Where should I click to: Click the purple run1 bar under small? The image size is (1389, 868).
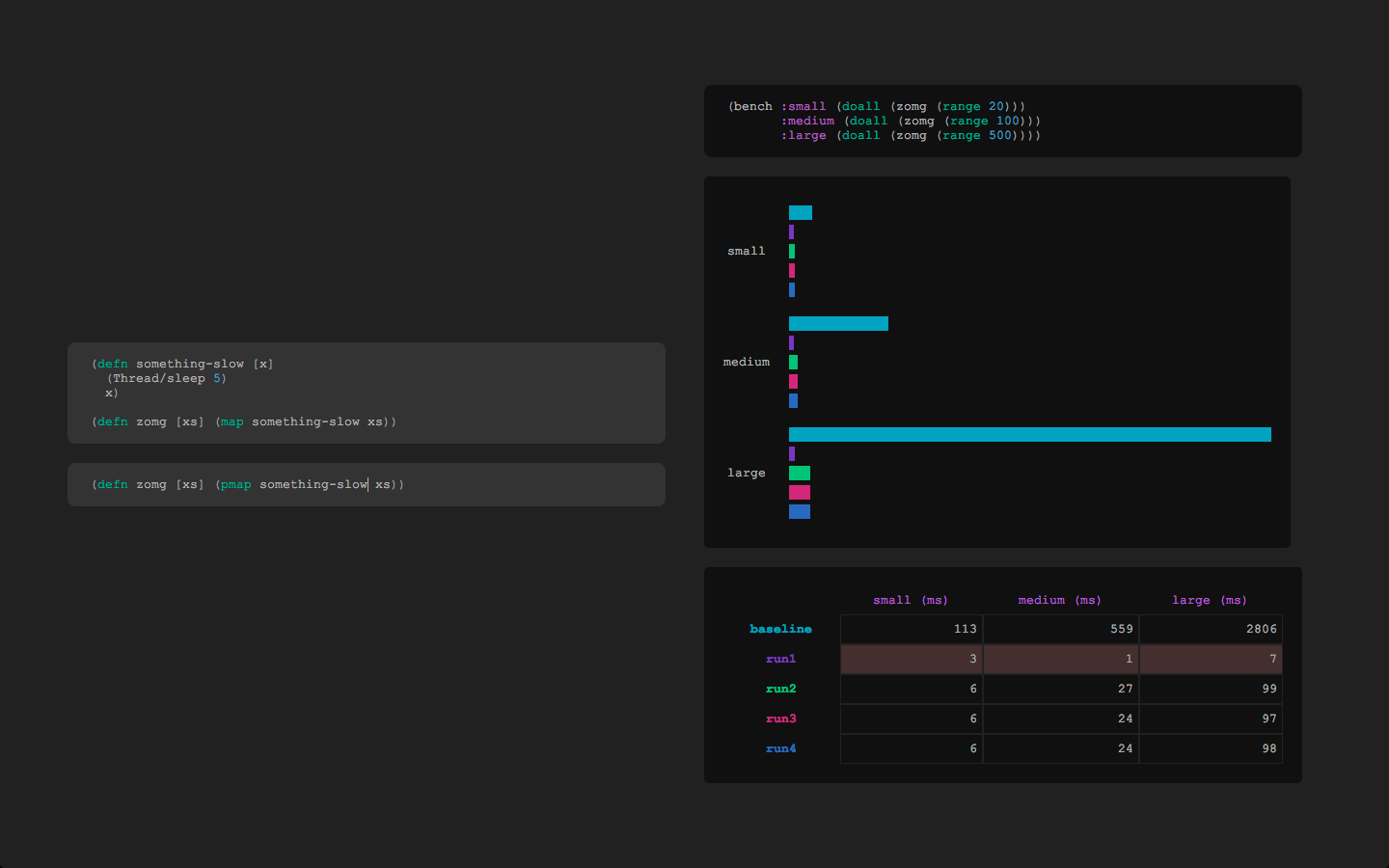click(x=793, y=231)
